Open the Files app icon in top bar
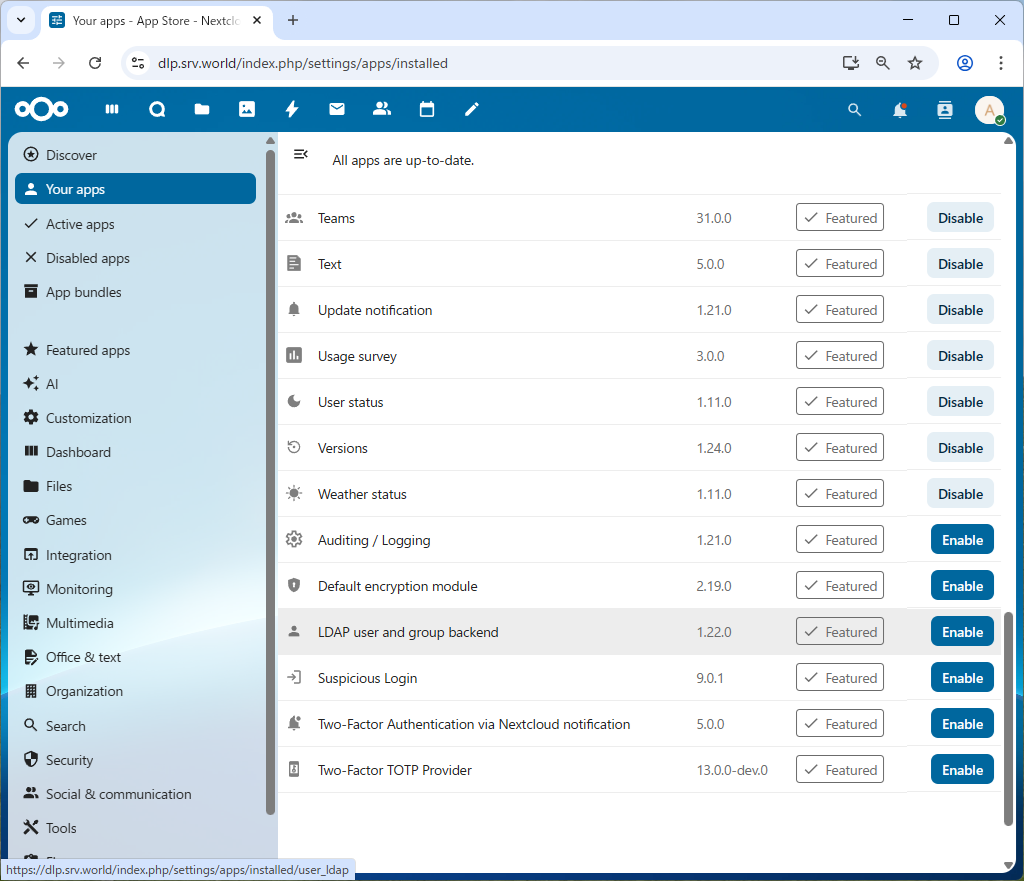 (x=202, y=110)
